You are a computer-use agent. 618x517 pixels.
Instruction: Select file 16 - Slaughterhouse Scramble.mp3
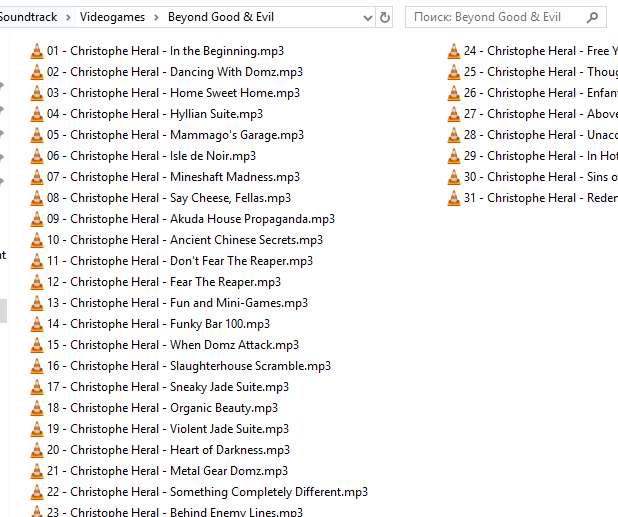(x=181, y=366)
